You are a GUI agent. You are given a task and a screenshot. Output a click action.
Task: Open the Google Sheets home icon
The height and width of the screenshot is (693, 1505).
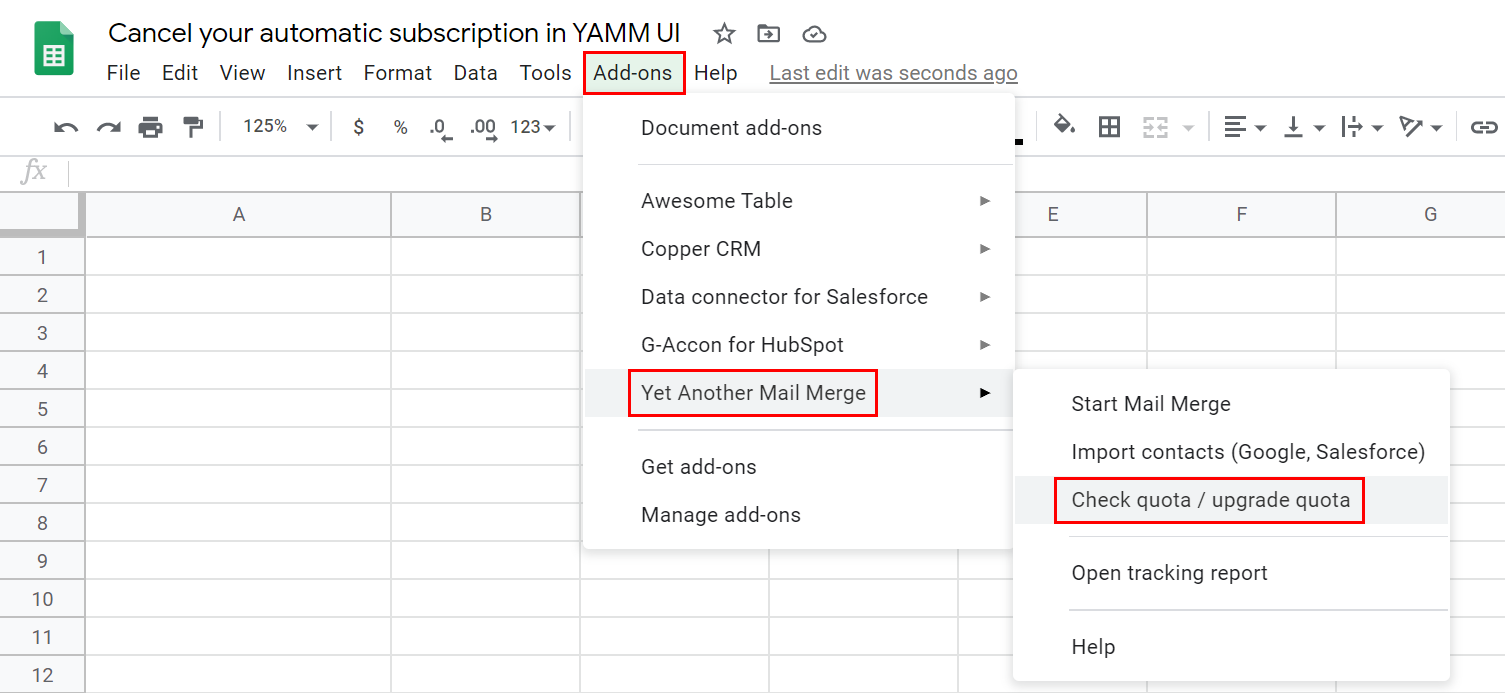pos(54,49)
